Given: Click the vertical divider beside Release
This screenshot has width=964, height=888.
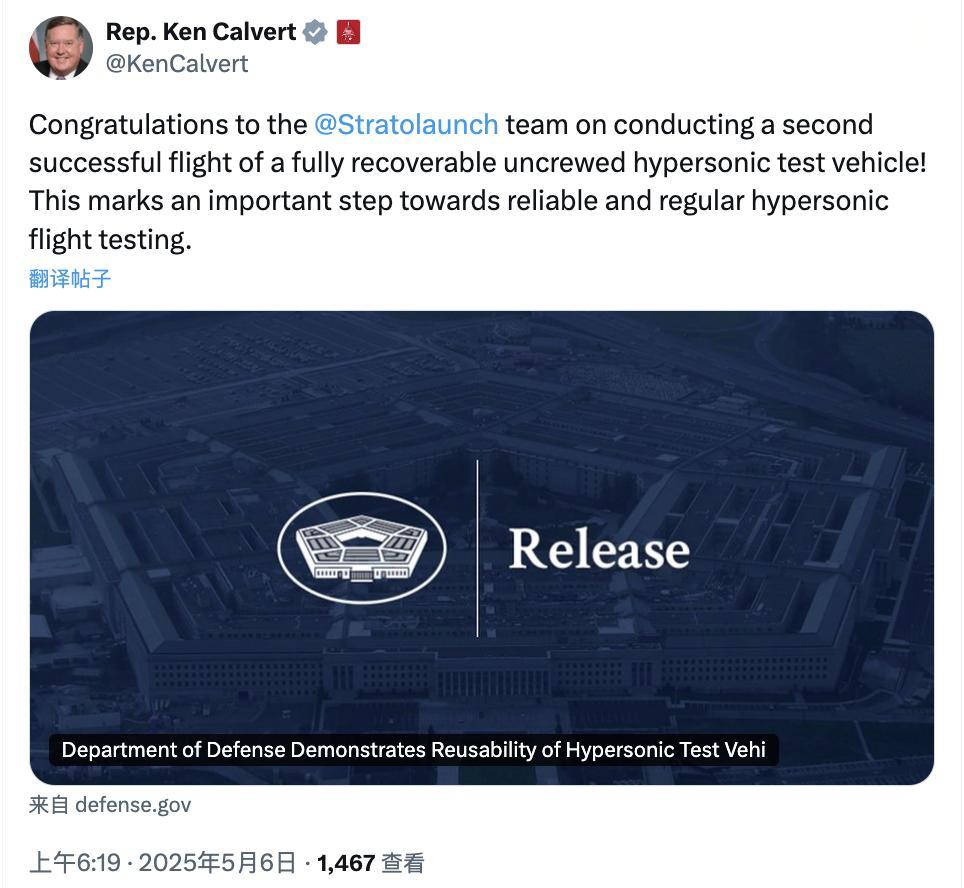Looking at the screenshot, I should [478, 548].
